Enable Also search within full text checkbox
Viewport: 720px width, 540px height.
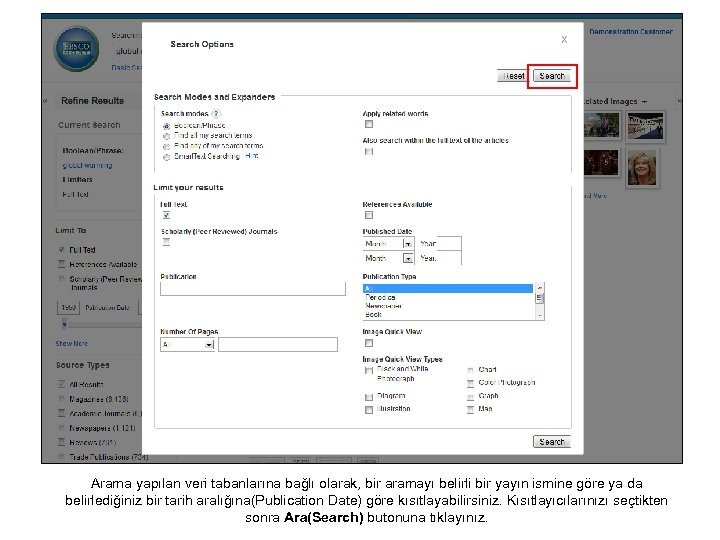tap(369, 152)
